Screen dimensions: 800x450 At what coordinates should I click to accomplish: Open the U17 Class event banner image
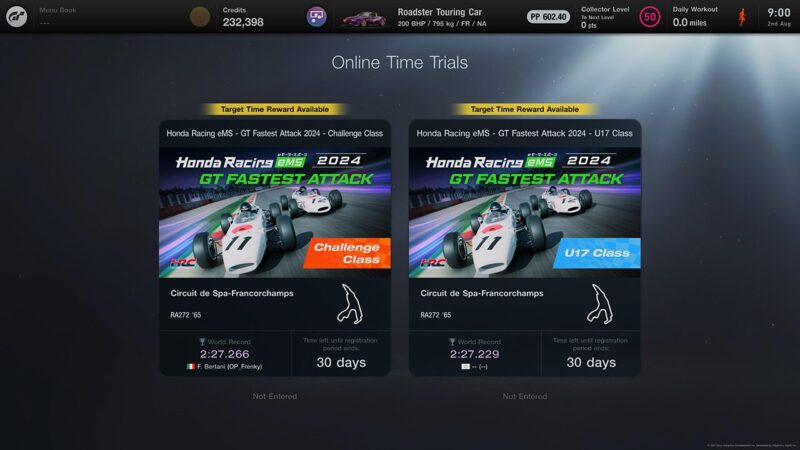(x=525, y=212)
